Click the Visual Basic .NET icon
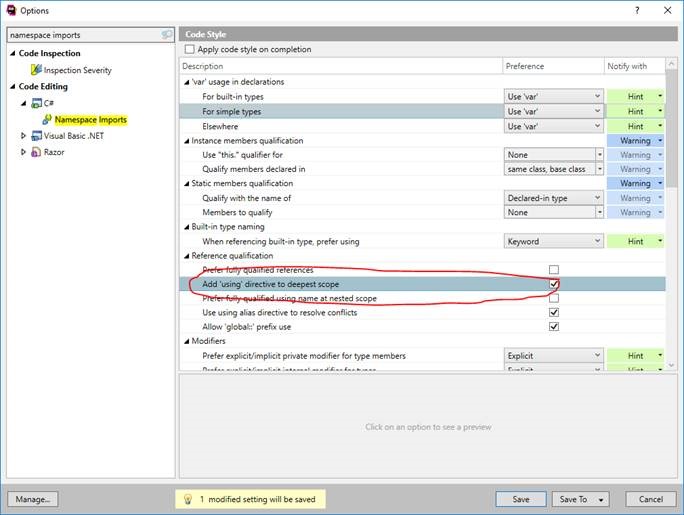The width and height of the screenshot is (684, 515). point(37,136)
